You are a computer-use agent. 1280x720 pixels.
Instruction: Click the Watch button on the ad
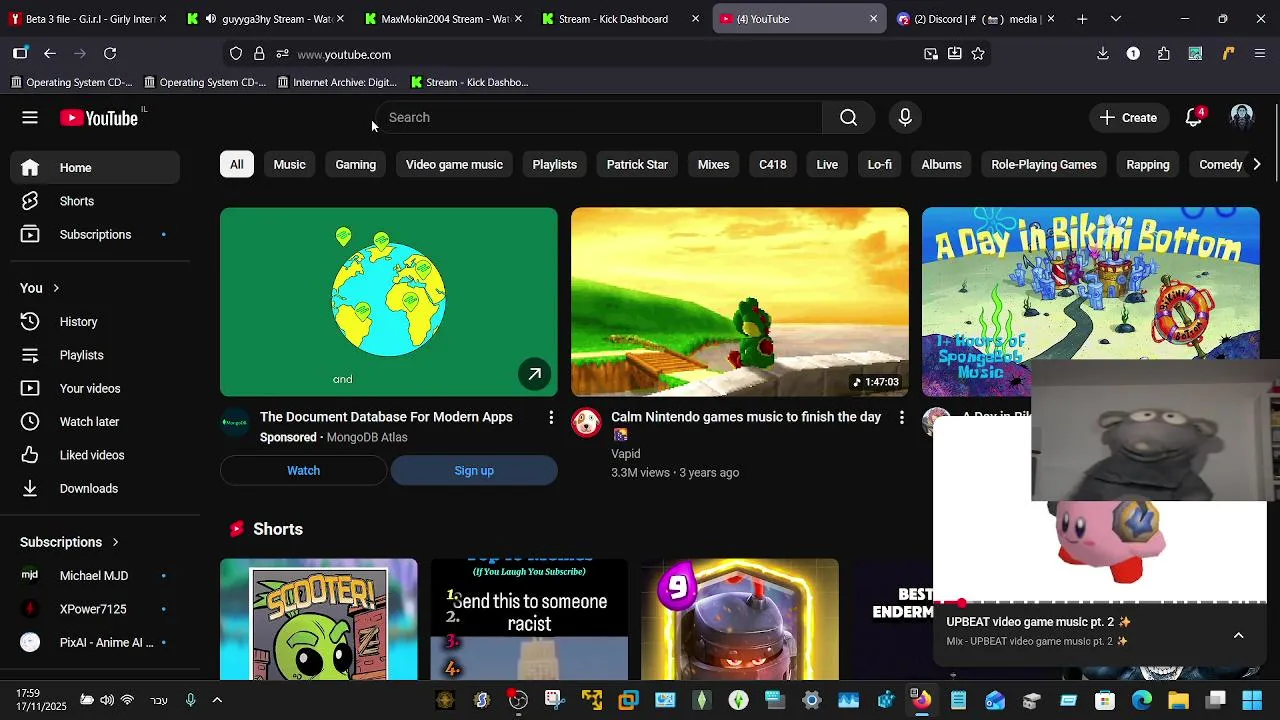click(303, 471)
